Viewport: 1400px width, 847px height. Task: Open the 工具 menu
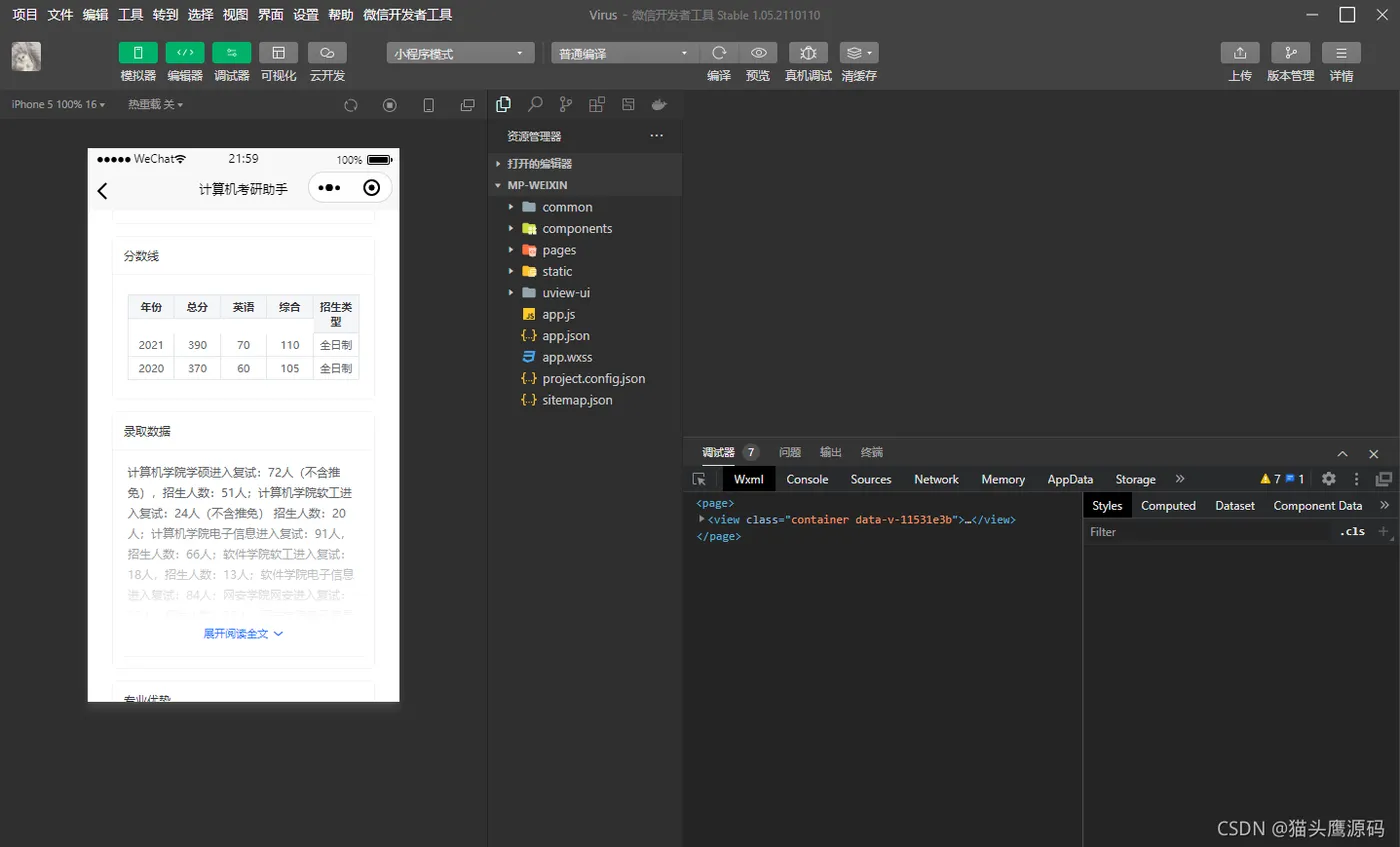point(130,15)
